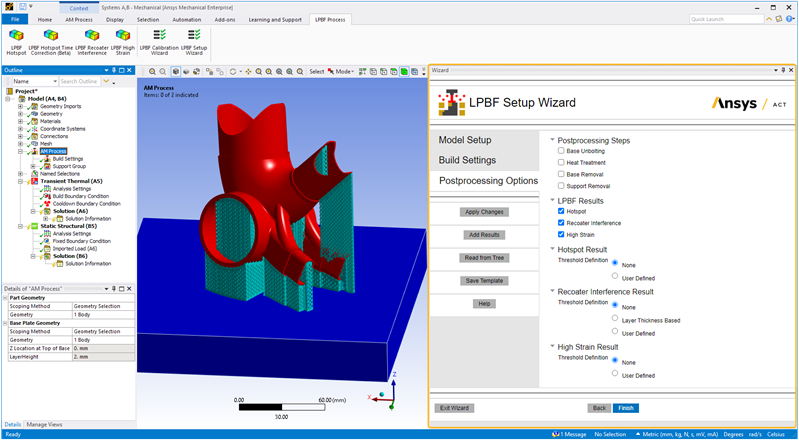Open the LPBF Setup Wizard from ribbon
The width and height of the screenshot is (799, 440).
point(194,42)
